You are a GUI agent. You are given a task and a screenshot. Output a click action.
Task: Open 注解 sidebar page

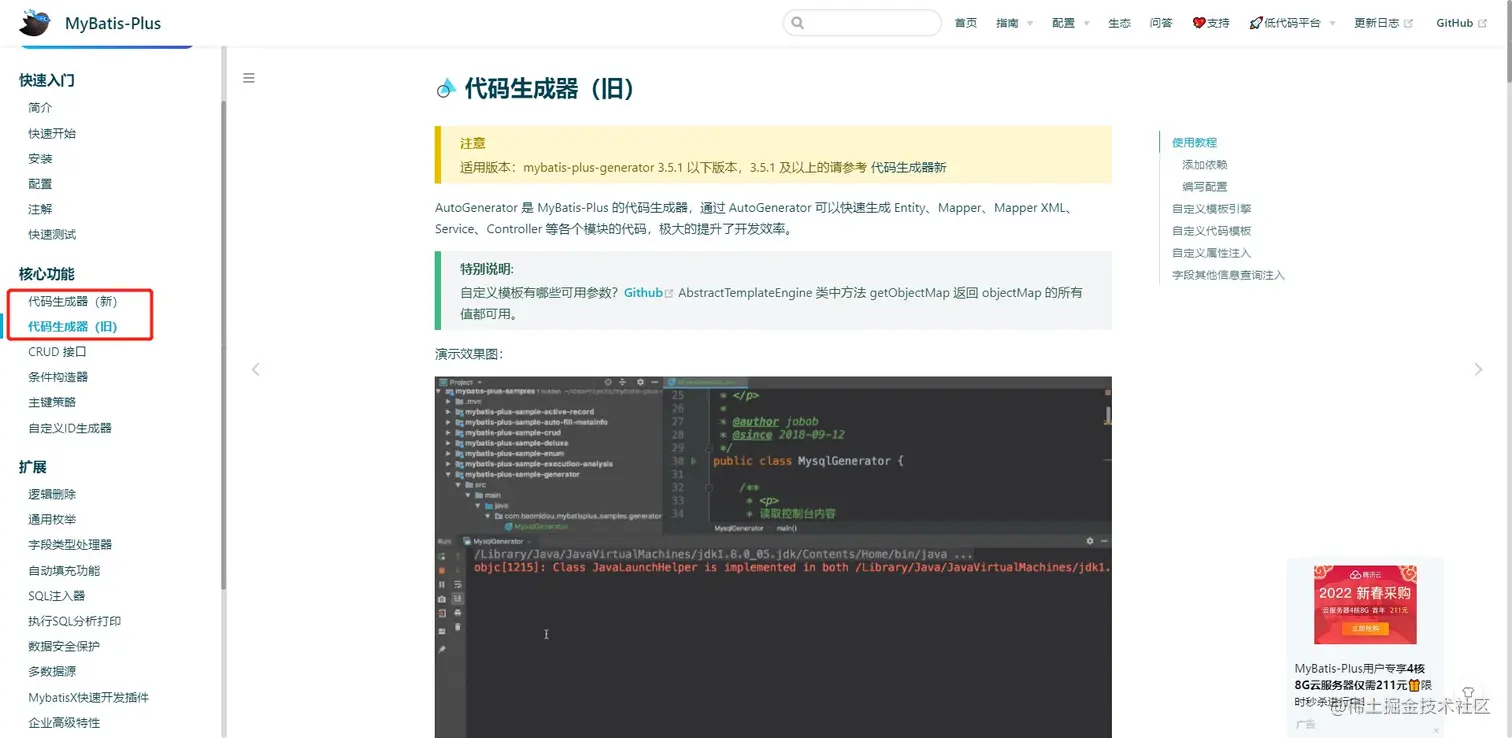click(x=40, y=209)
